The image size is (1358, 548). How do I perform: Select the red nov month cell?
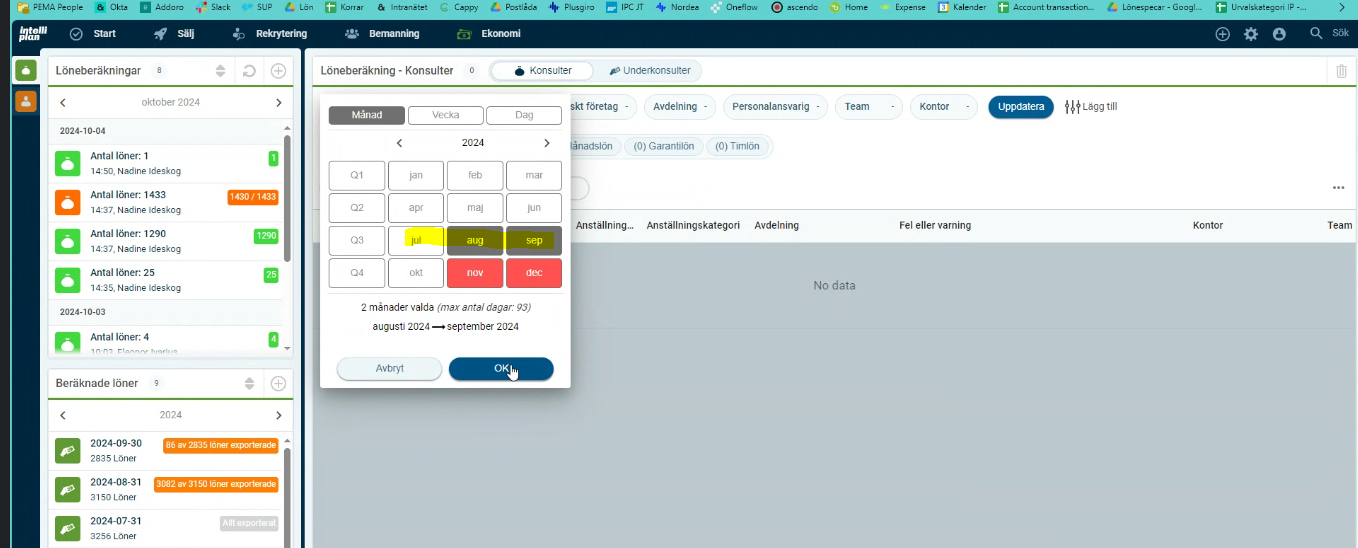coord(475,273)
